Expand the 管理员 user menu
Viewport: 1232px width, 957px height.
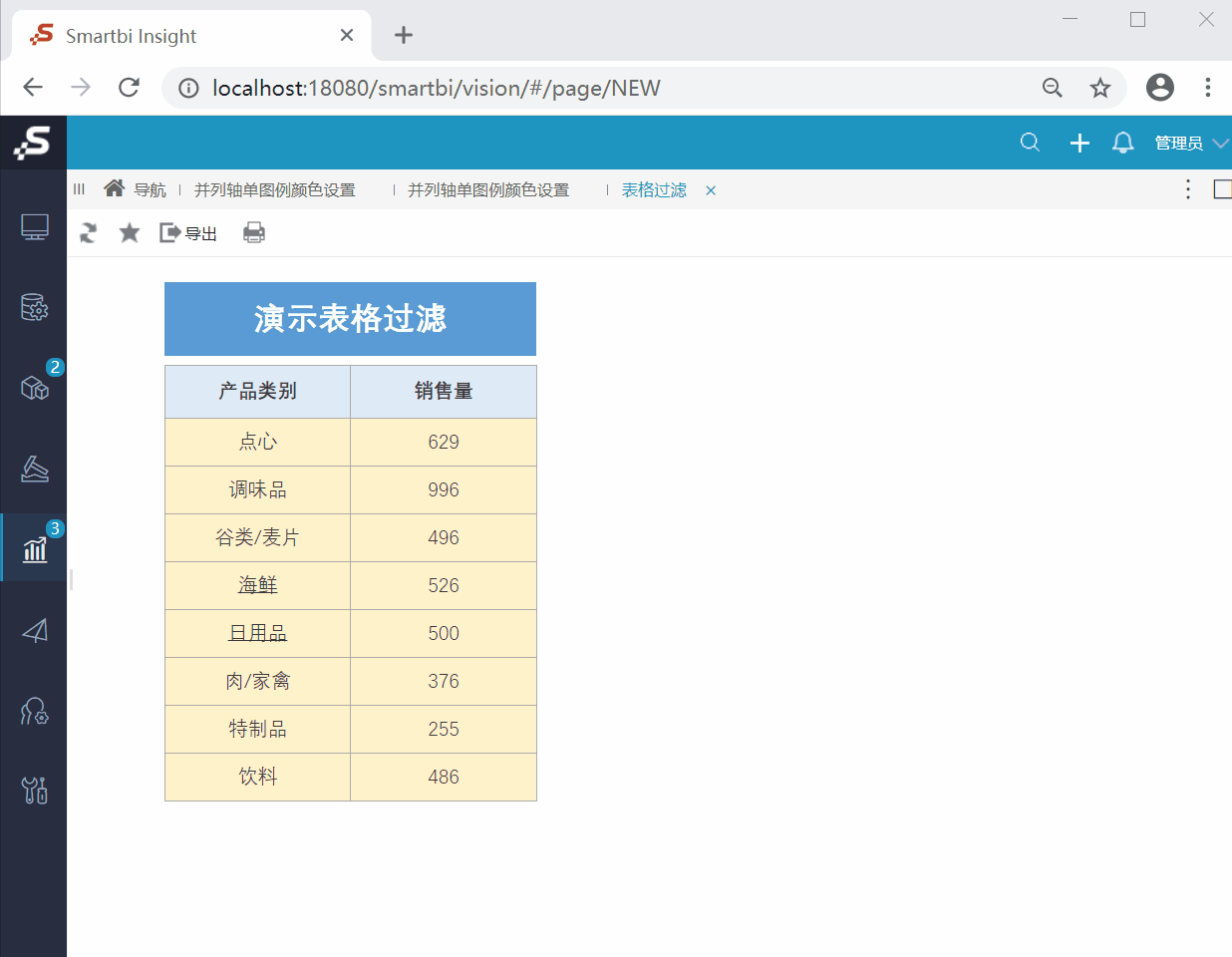pyautogui.click(x=1191, y=144)
